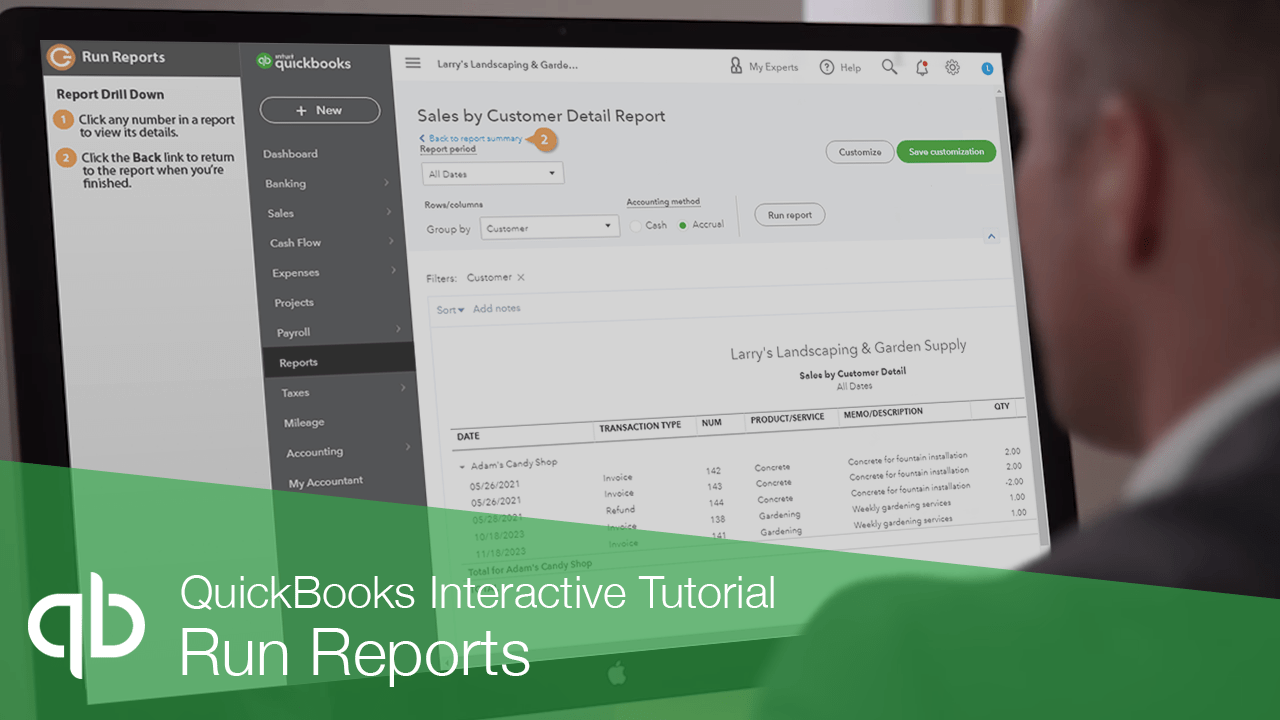This screenshot has height=720, width=1280.
Task: Select the Accrual accounting method
Action: [x=683, y=225]
